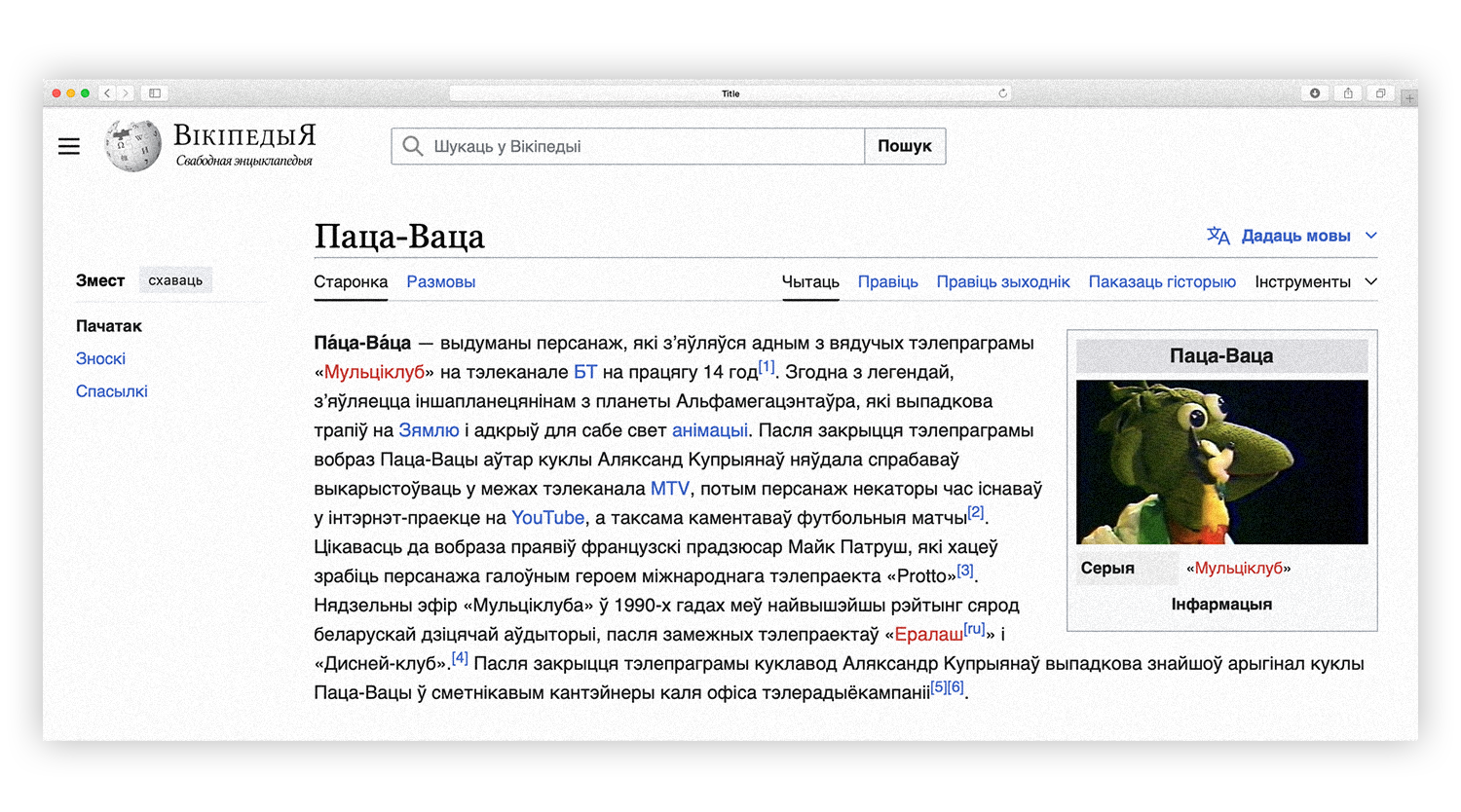The width and height of the screenshot is (1461, 812).
Task: Follow the MTV link
Action: point(669,489)
